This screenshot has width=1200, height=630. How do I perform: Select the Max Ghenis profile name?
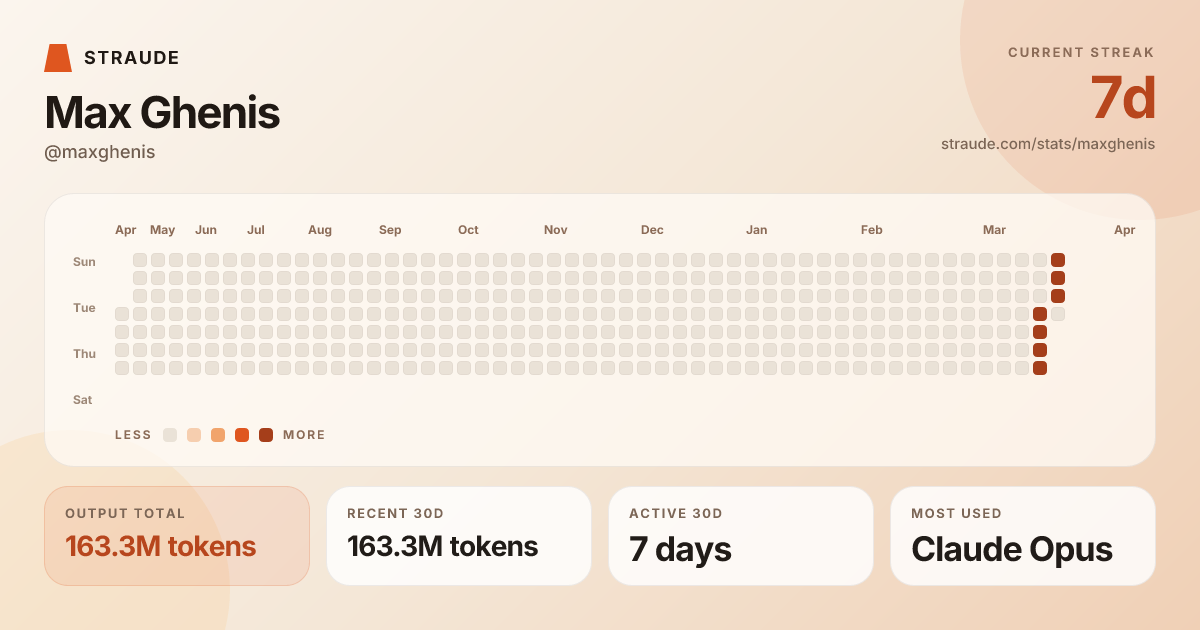[x=162, y=113]
